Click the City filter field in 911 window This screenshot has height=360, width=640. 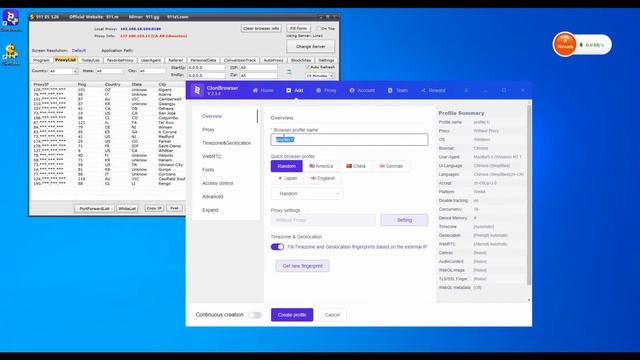[x=152, y=71]
